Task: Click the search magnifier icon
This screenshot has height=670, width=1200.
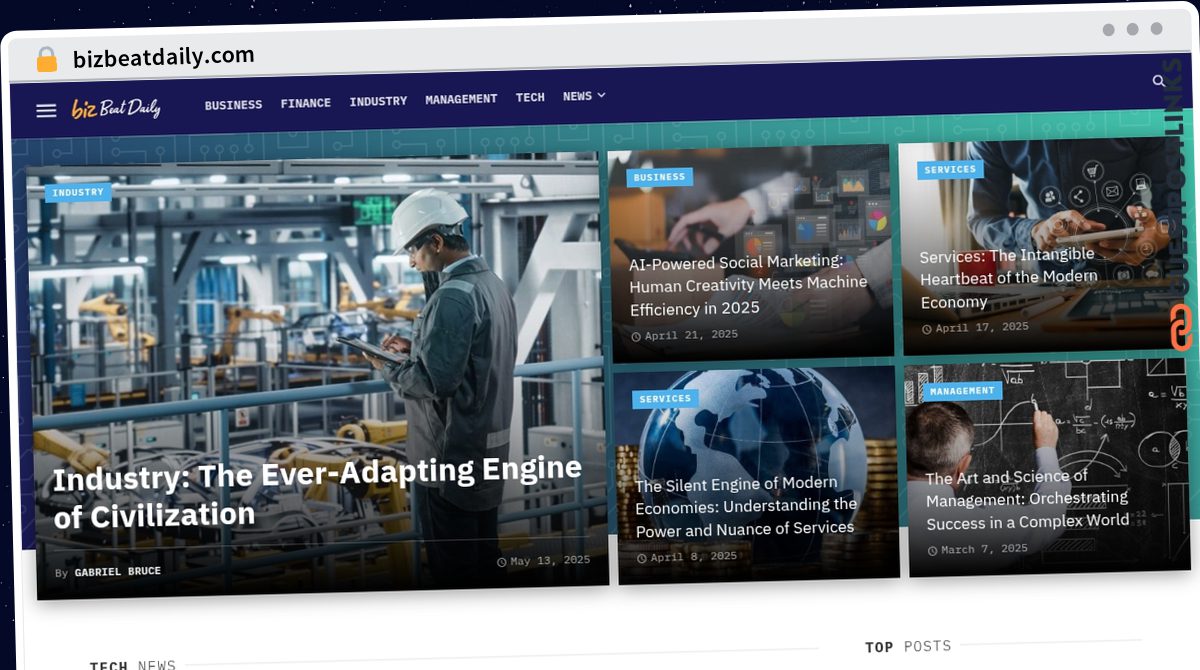Action: (1159, 81)
